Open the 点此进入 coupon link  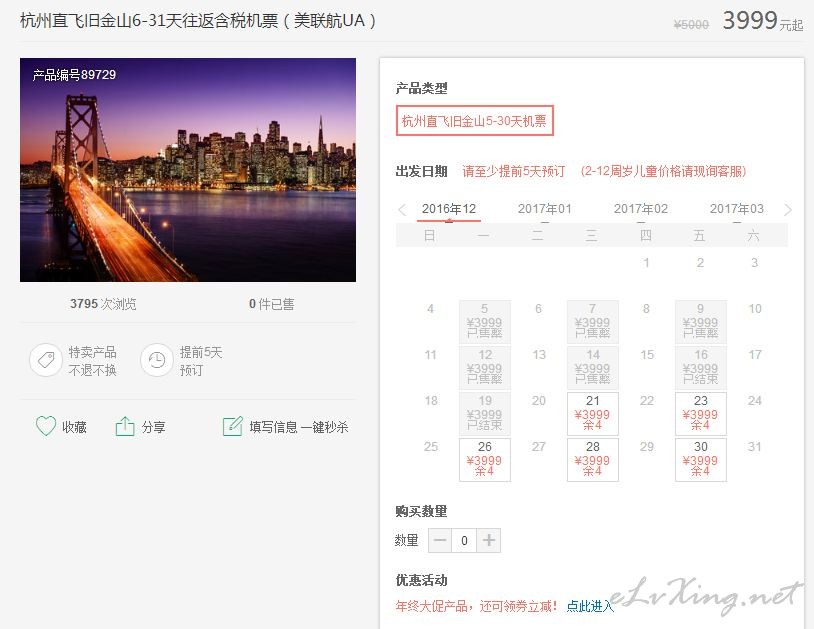click(590, 606)
